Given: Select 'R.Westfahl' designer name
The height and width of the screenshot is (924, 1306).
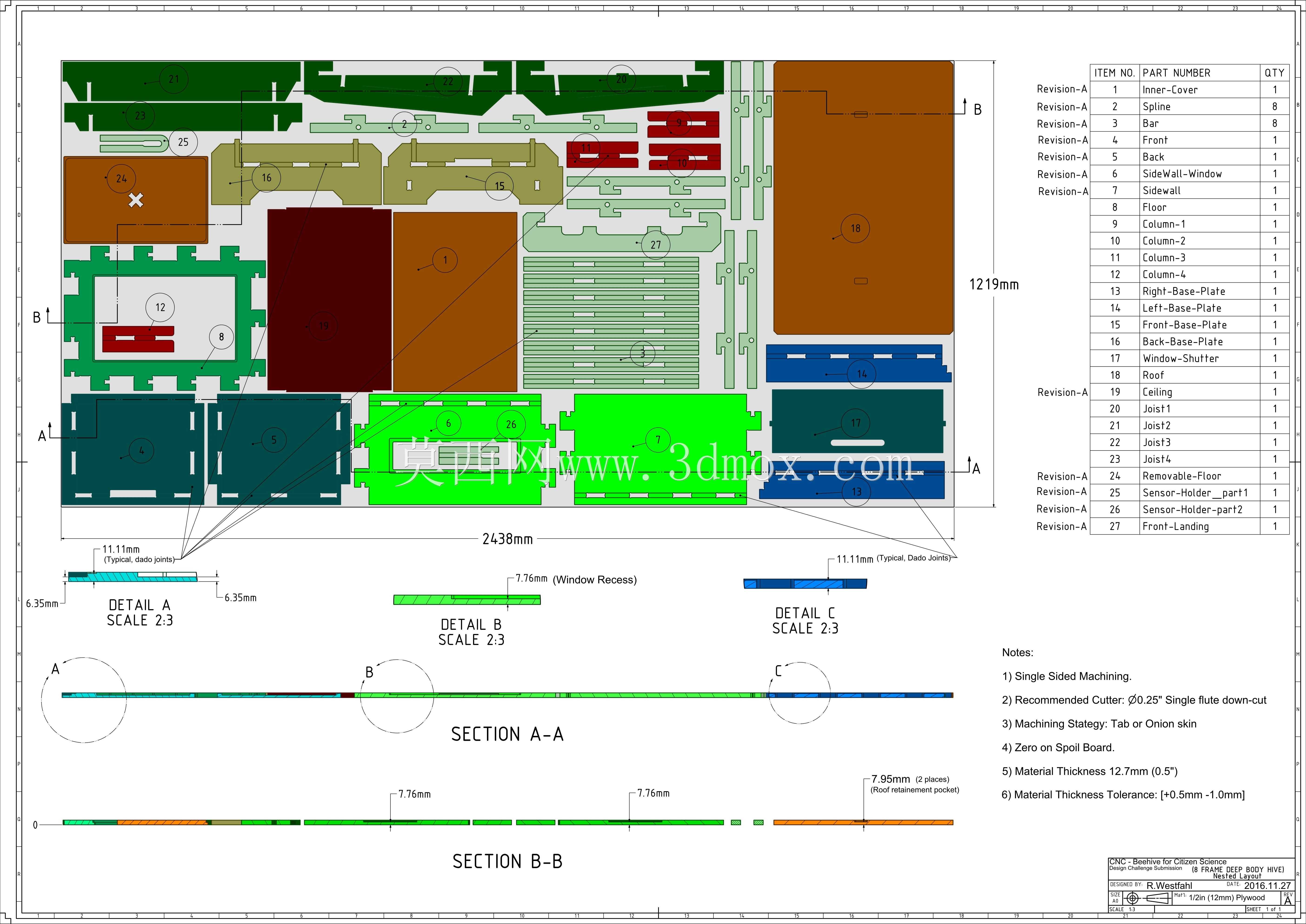Looking at the screenshot, I should pyautogui.click(x=1169, y=886).
